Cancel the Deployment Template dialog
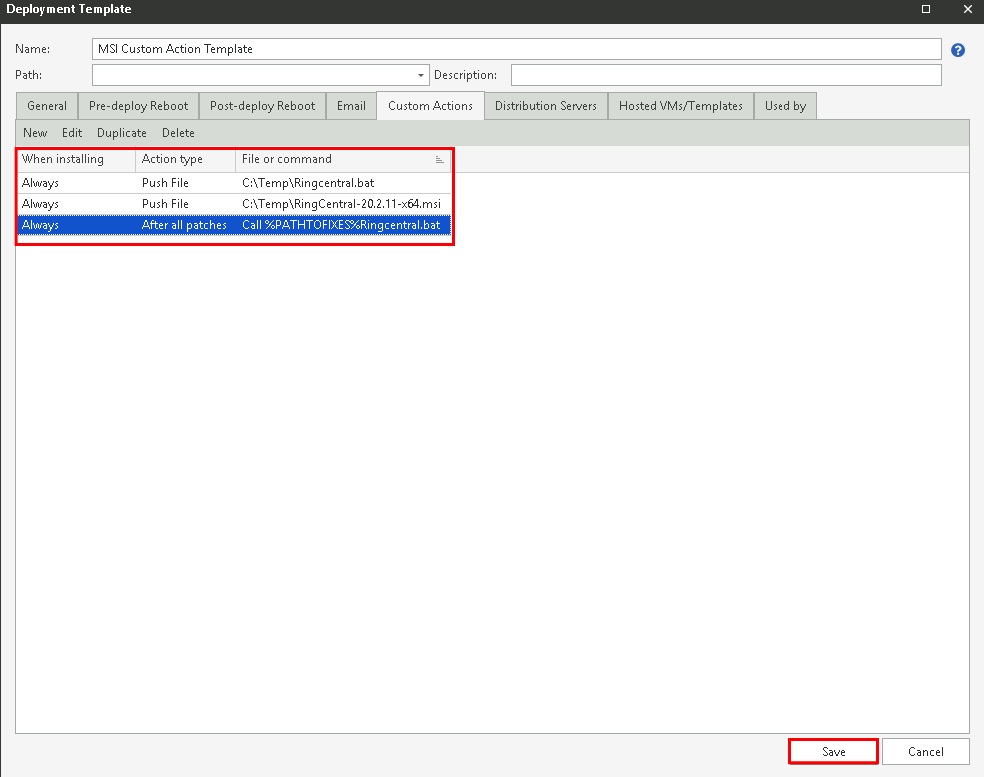Viewport: 984px width, 777px height. point(925,751)
